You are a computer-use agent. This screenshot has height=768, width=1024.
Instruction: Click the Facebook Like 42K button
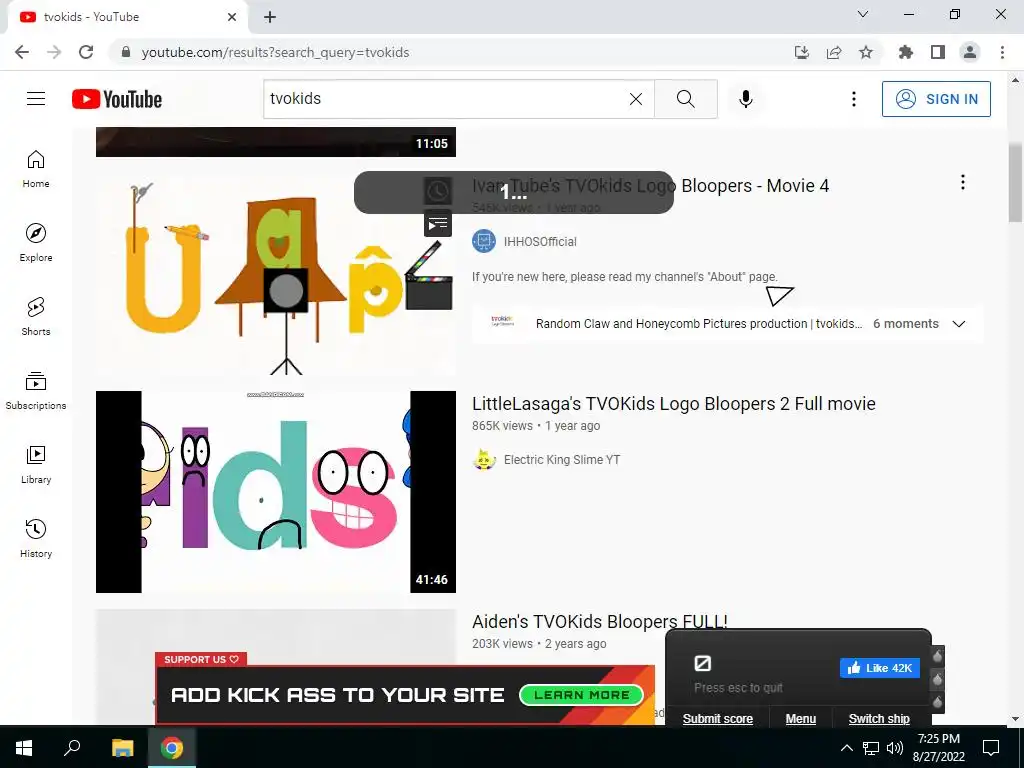pos(880,668)
